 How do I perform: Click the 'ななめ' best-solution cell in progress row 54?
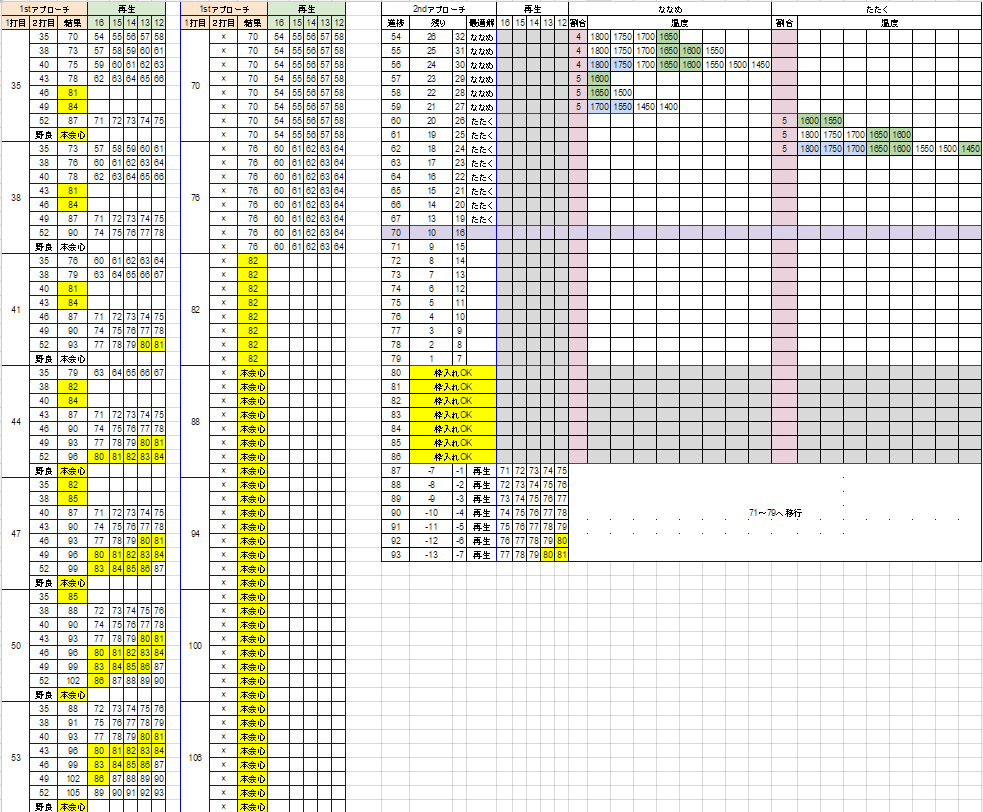pos(481,37)
